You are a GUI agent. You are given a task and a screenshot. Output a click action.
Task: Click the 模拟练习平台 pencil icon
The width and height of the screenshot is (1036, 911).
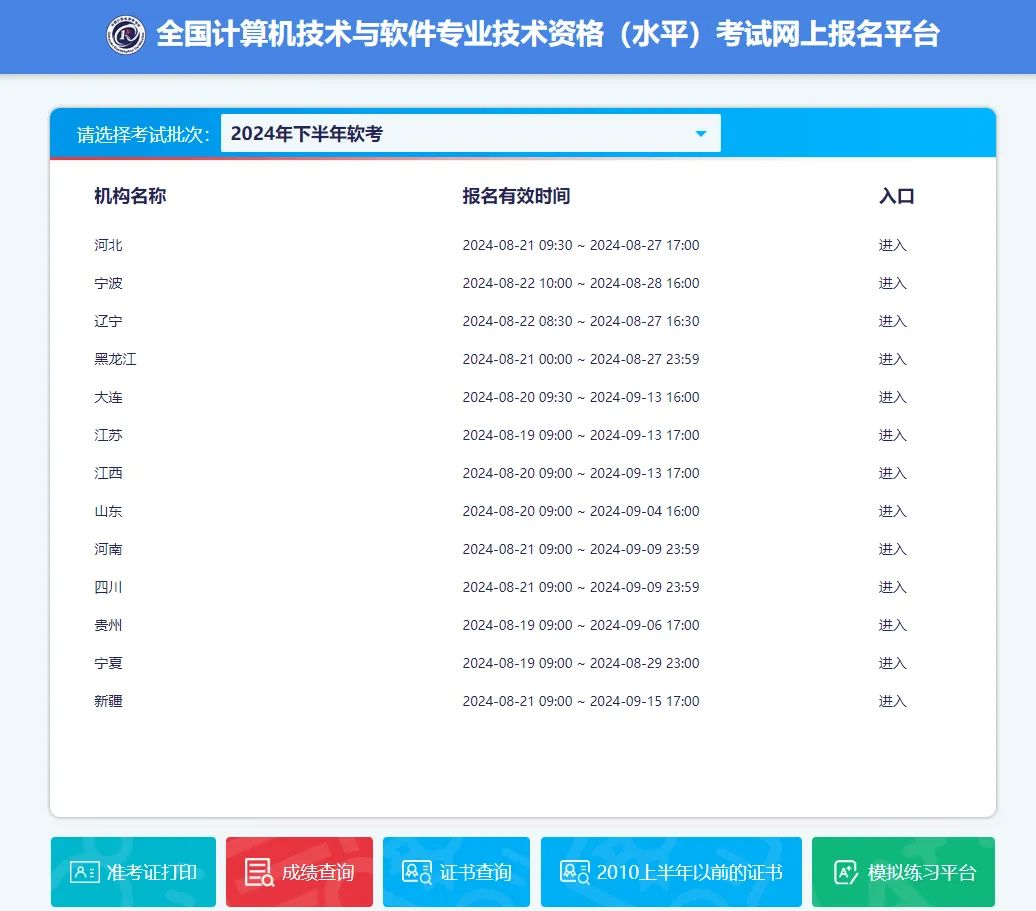pos(846,872)
